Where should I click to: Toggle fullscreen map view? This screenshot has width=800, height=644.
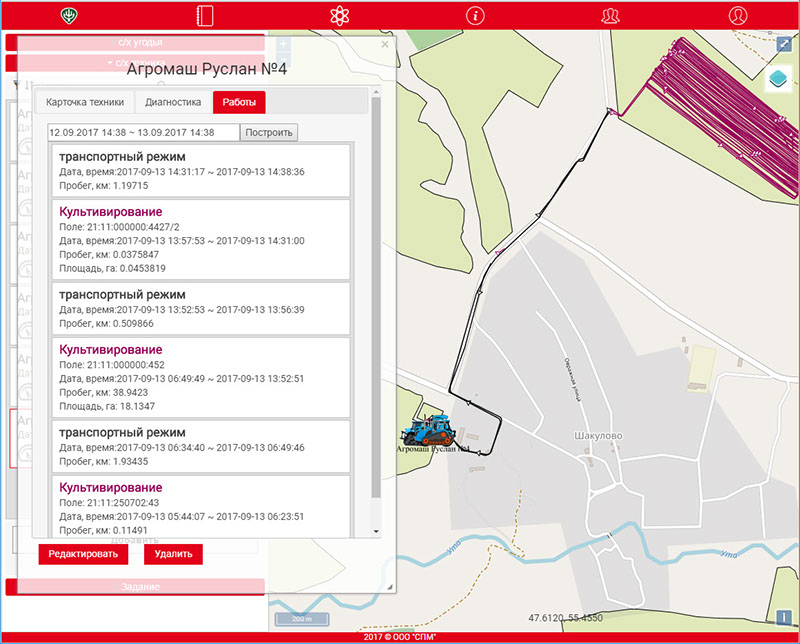tap(783, 45)
